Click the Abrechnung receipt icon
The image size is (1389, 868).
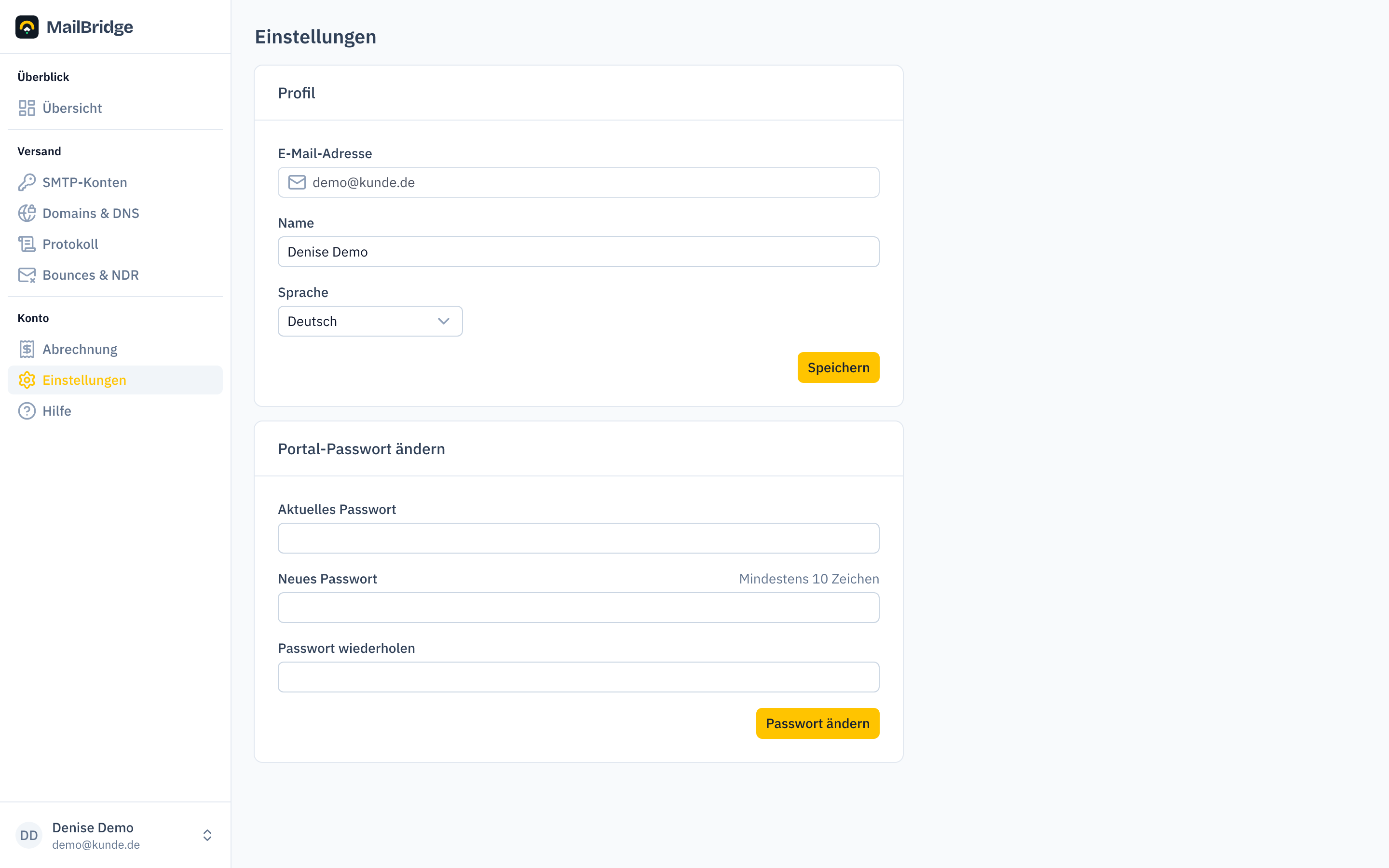coord(27,349)
